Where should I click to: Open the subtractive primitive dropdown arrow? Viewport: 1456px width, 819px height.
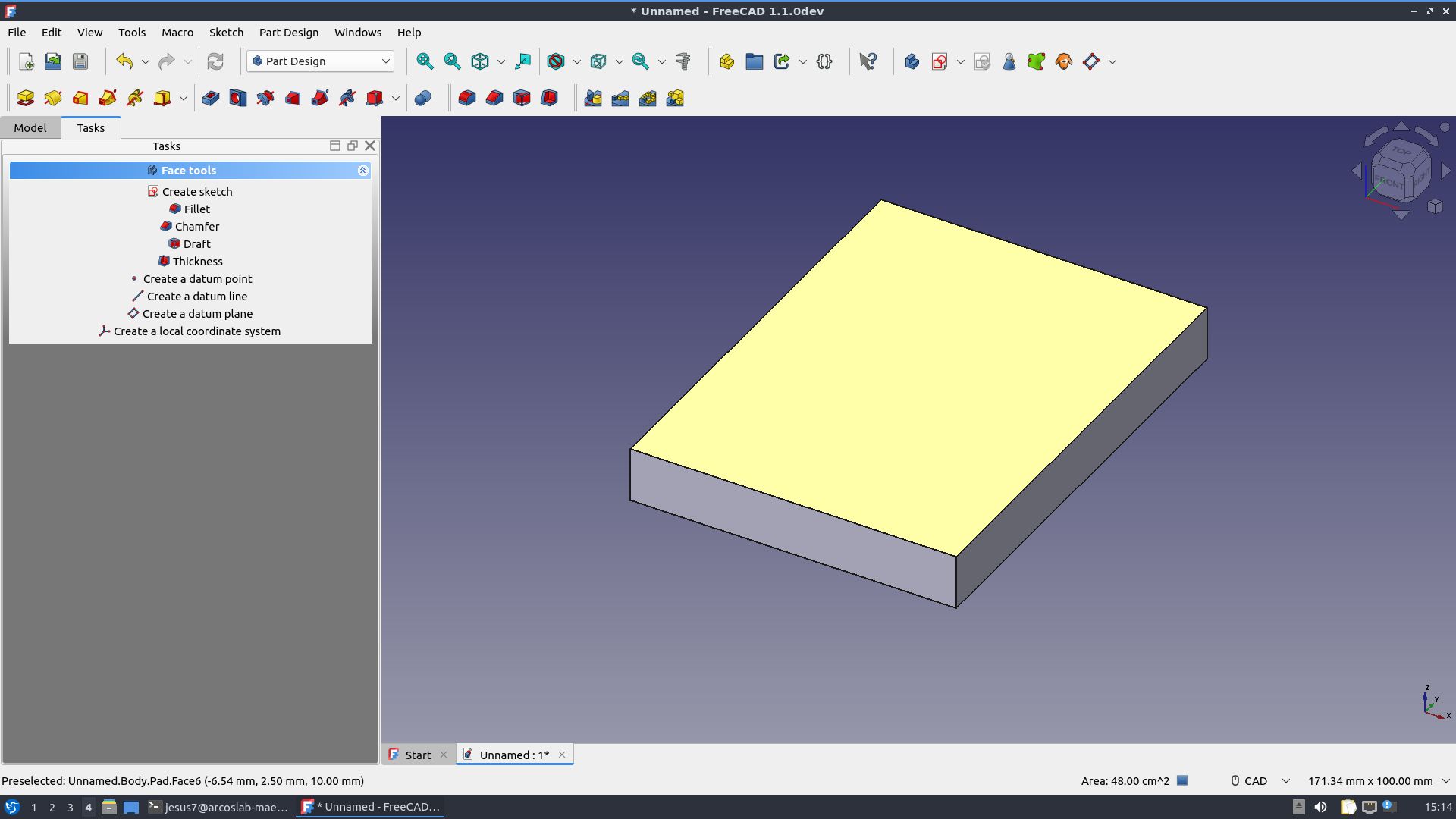pyautogui.click(x=395, y=98)
